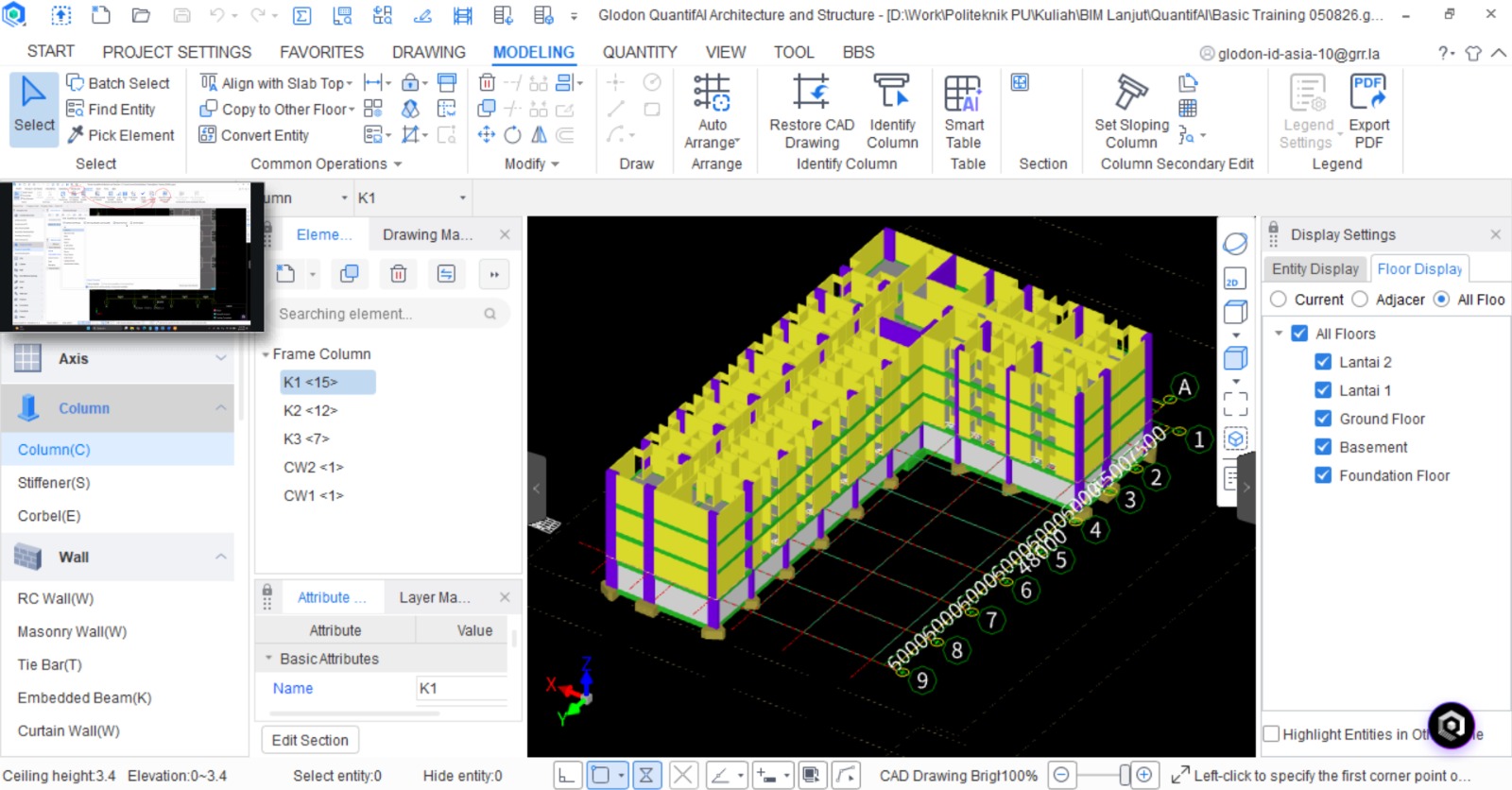Select the K2 <12> column element
This screenshot has width=1512, height=790.
click(310, 410)
